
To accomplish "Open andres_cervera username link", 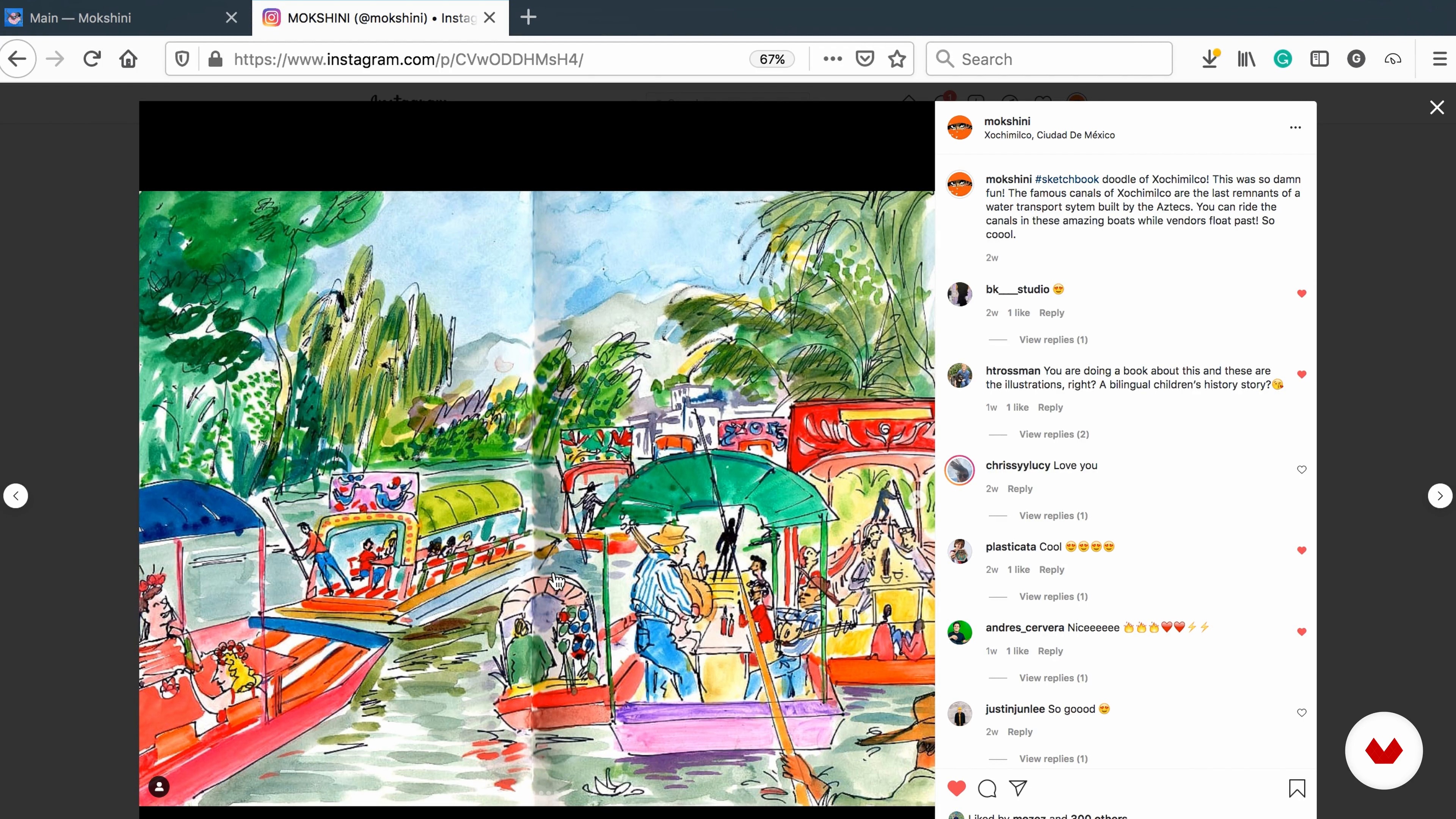I will pos(1025,628).
